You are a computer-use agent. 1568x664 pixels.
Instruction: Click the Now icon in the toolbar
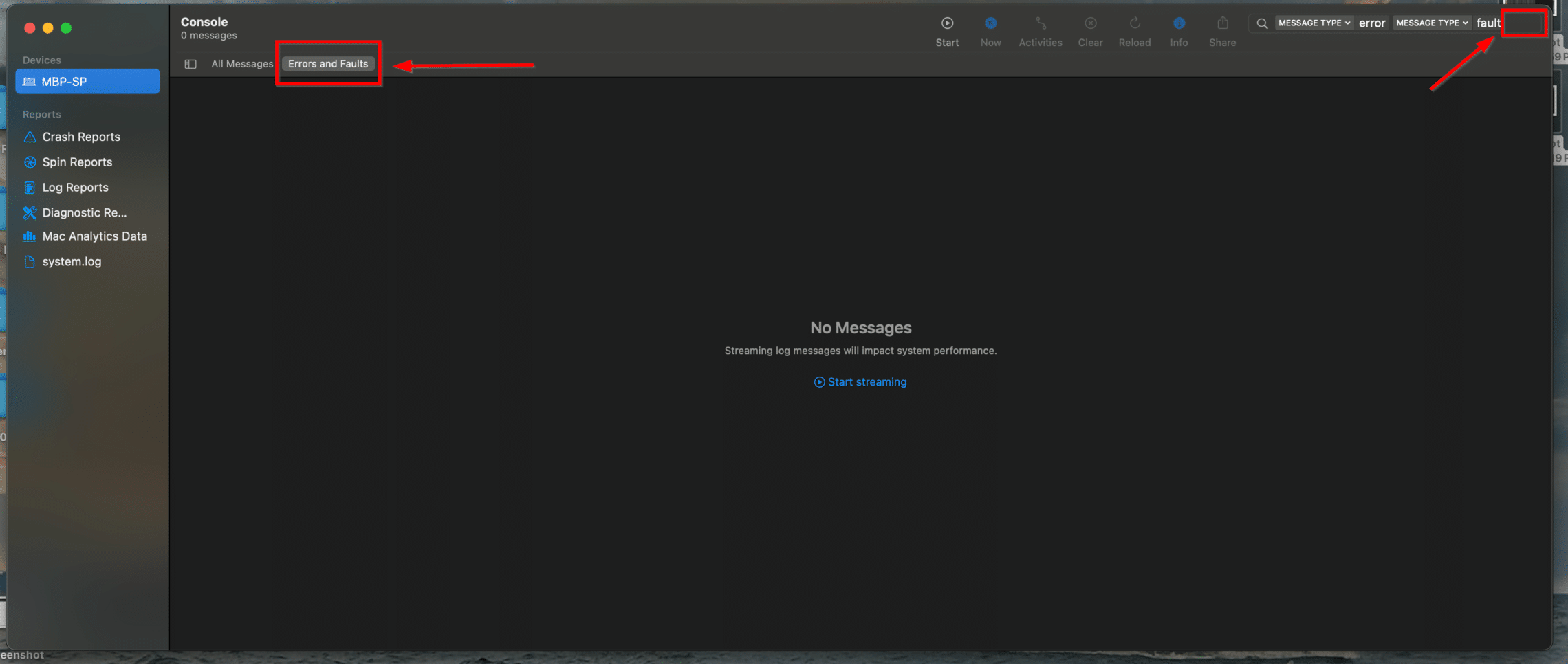(x=990, y=29)
